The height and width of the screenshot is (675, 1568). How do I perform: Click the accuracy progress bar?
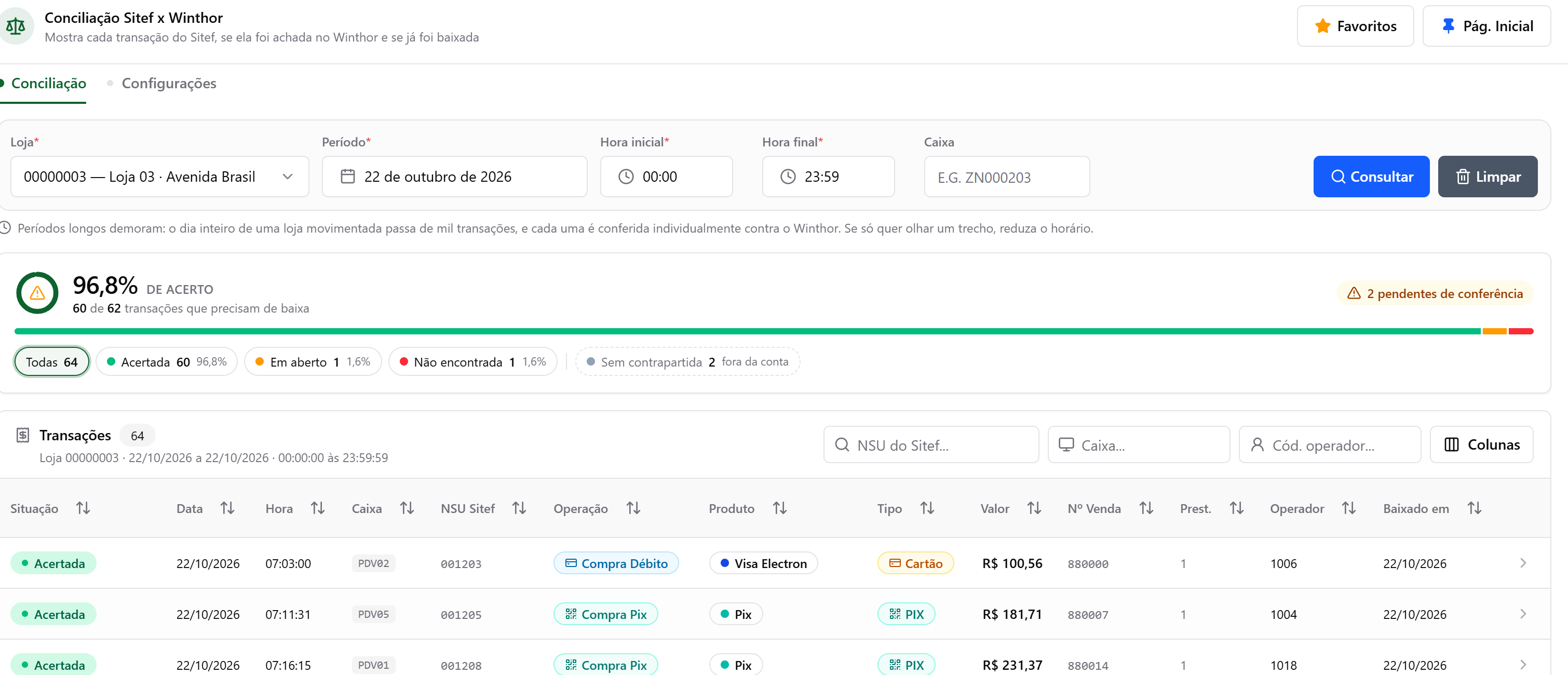(x=774, y=331)
